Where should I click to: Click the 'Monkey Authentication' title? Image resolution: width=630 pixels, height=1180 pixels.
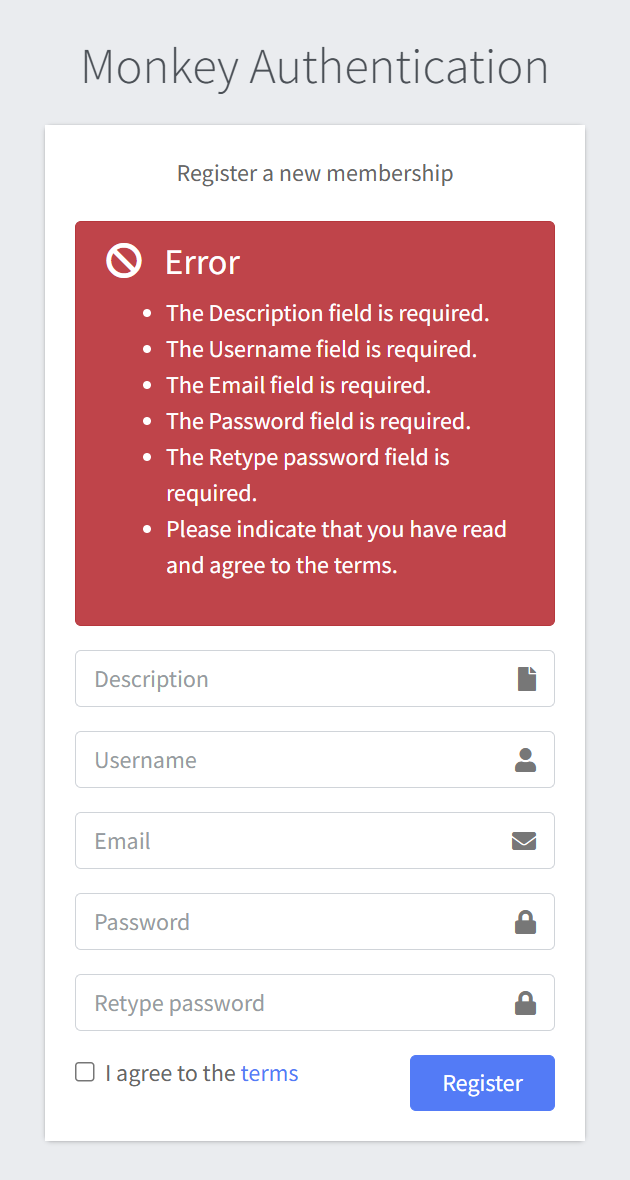[315, 67]
